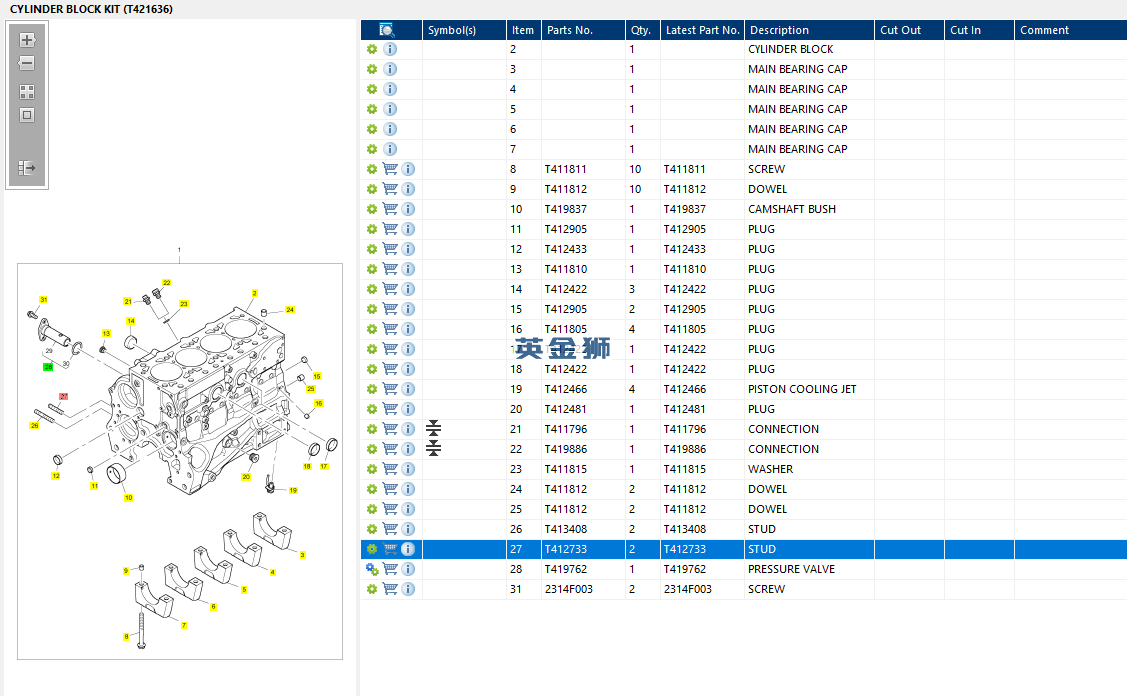Open info for selected STUD T412733 row
This screenshot has height=696, width=1127.
[408, 549]
